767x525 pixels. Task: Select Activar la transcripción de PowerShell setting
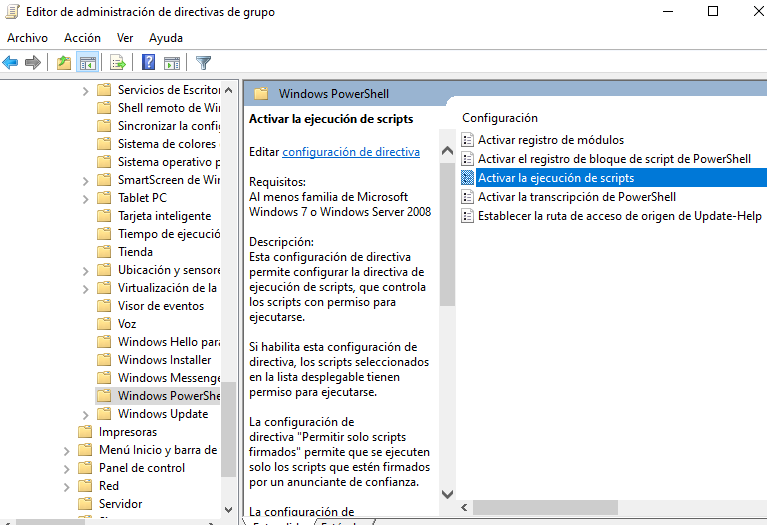tap(577, 197)
